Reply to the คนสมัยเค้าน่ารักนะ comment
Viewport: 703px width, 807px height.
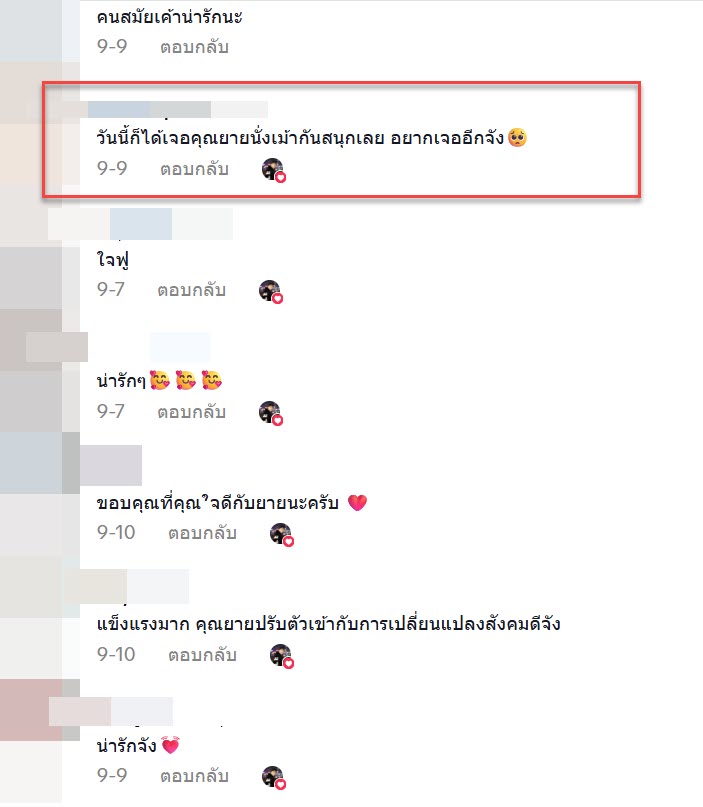tap(194, 47)
